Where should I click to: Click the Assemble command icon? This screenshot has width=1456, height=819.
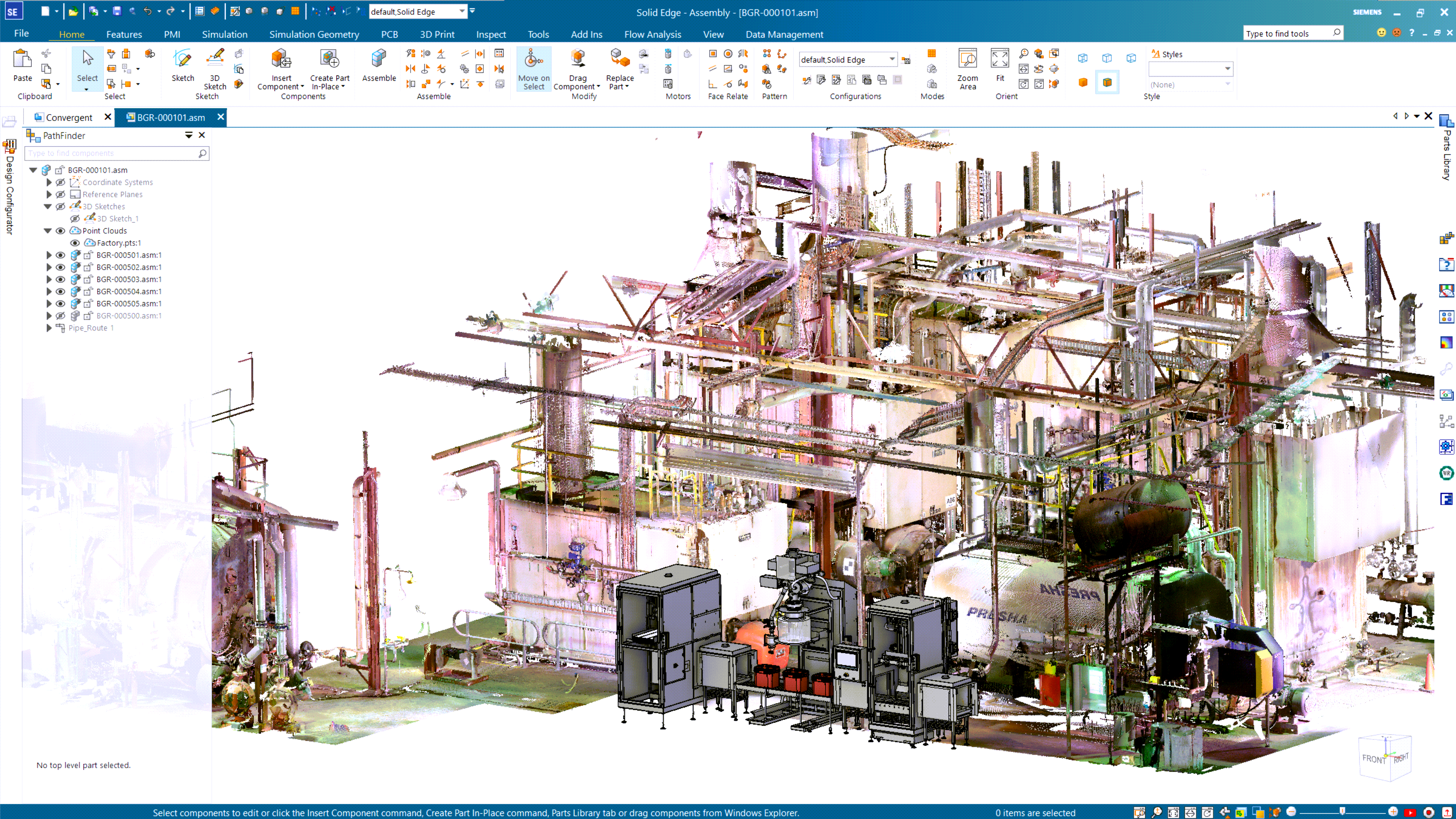tap(378, 59)
